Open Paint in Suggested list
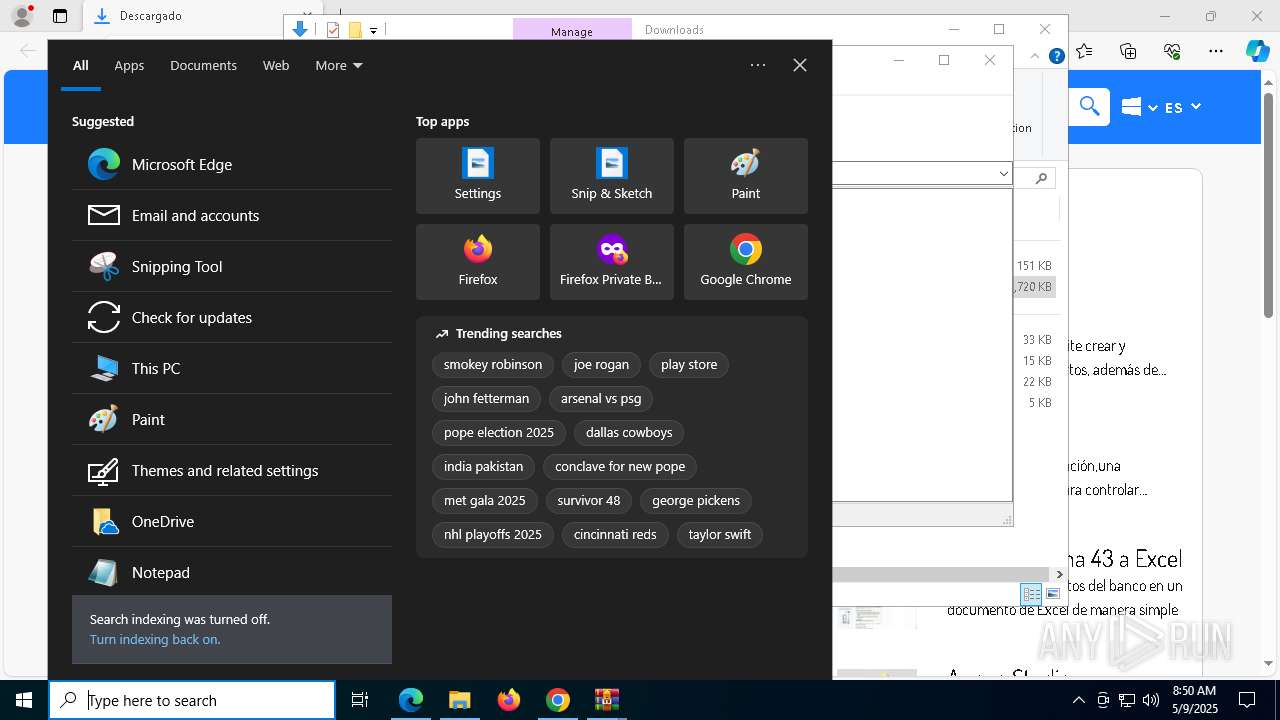Screen dimensions: 1280x720 coord(232,419)
